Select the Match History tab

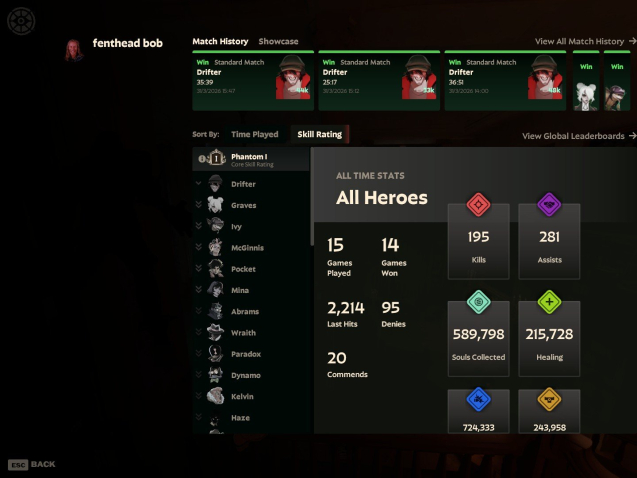coord(220,41)
